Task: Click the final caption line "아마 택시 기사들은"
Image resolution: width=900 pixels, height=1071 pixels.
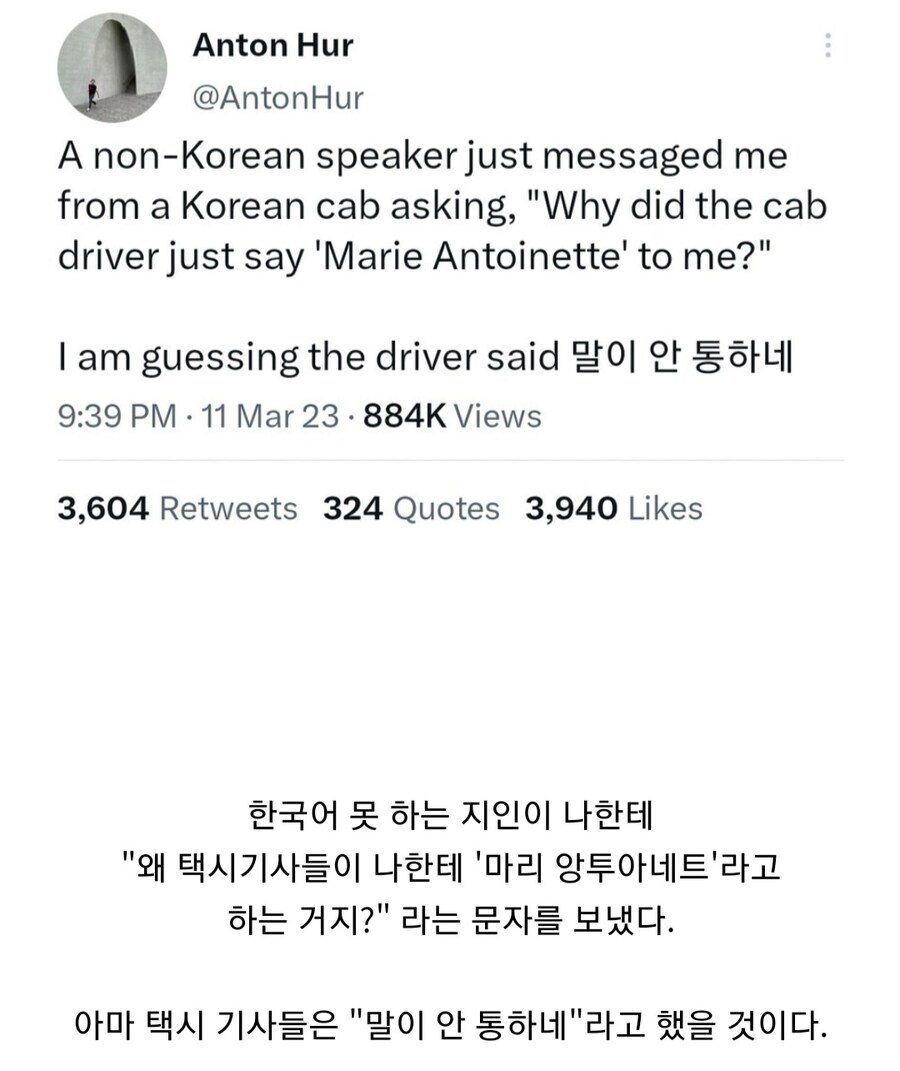Action: point(449,1025)
